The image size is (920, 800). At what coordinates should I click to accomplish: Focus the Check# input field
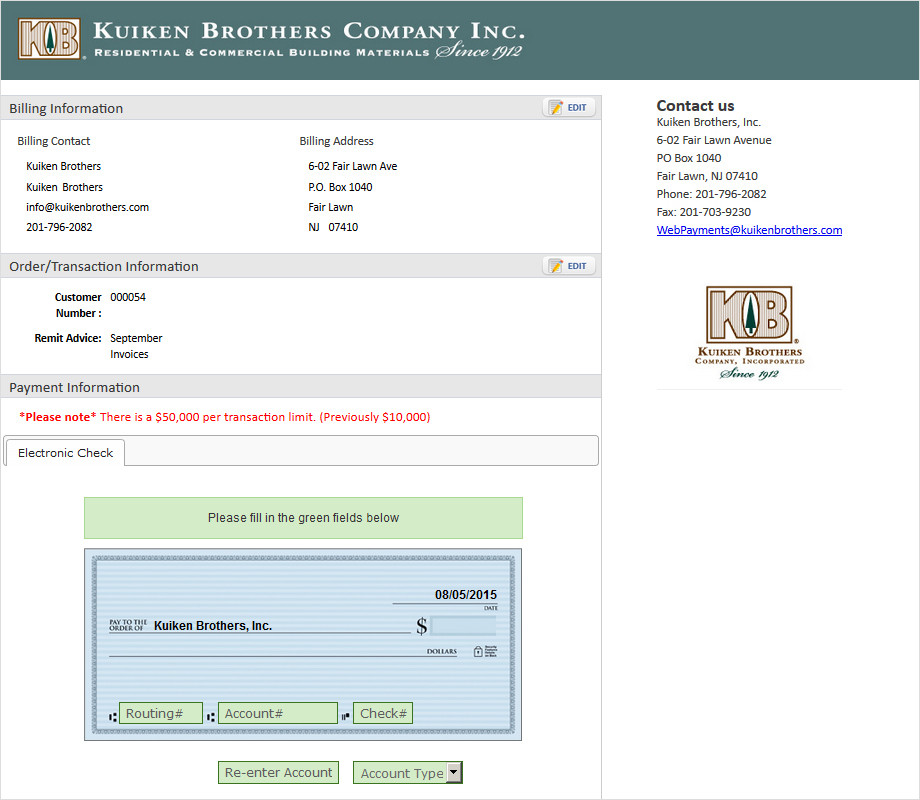pyautogui.click(x=383, y=713)
